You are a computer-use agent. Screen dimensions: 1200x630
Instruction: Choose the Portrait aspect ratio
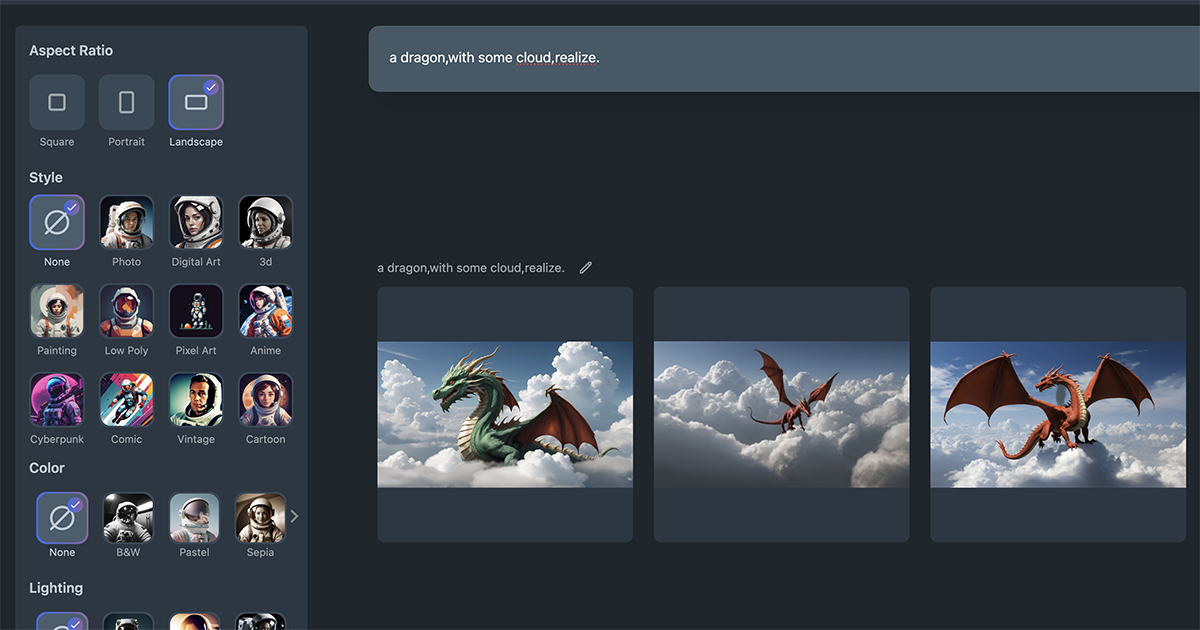coord(126,102)
